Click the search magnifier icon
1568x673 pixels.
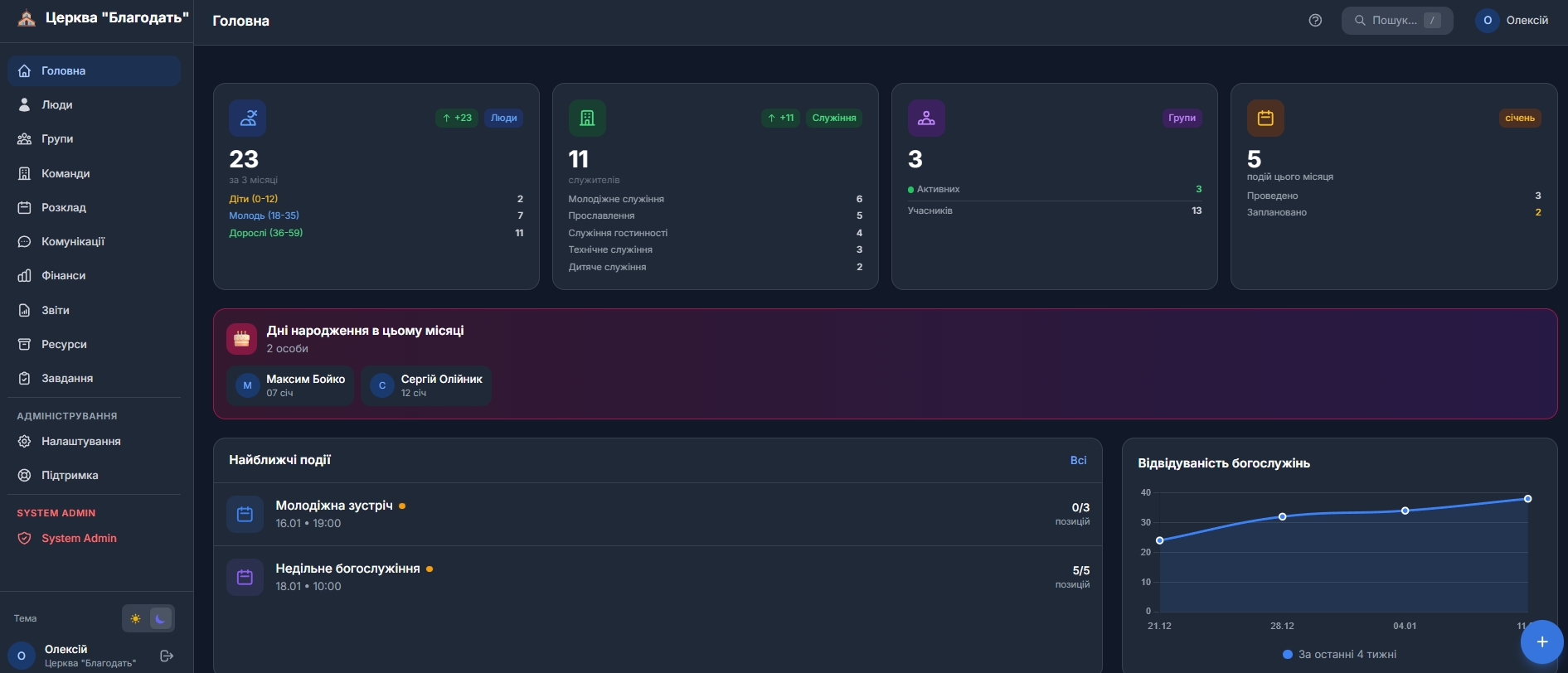pyautogui.click(x=1360, y=21)
